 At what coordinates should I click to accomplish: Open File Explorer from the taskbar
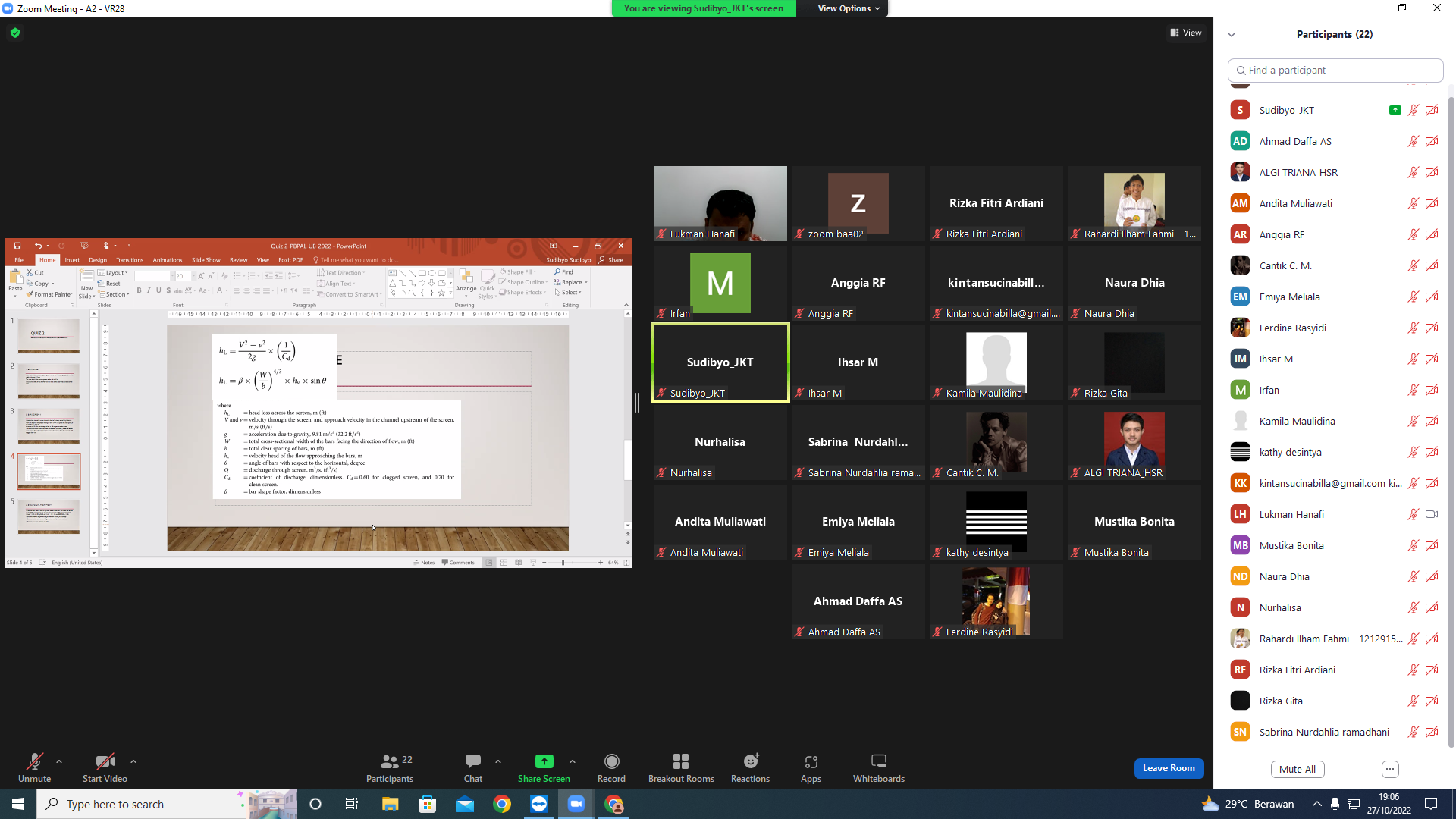pos(390,804)
